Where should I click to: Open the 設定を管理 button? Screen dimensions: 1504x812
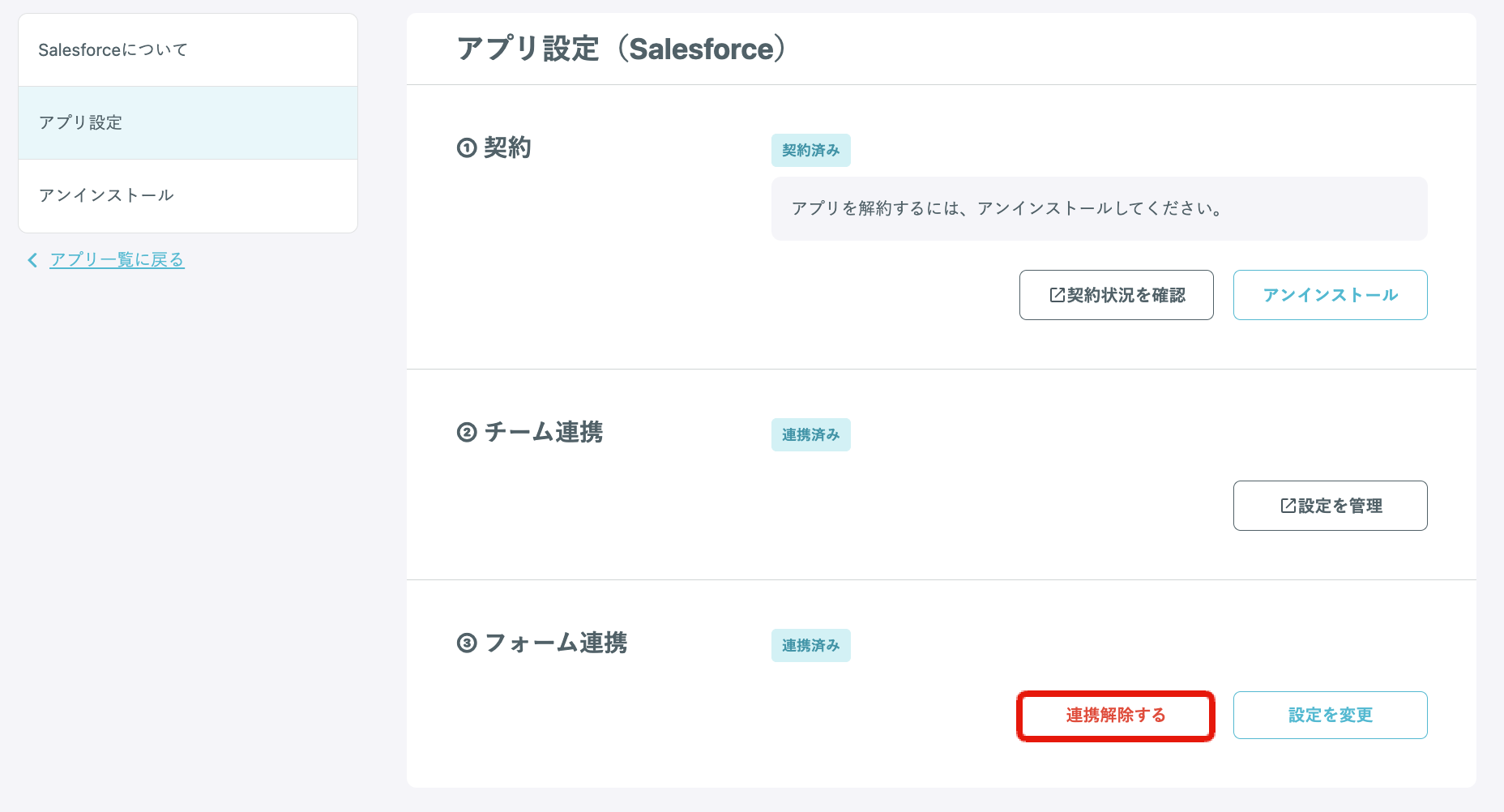point(1330,506)
